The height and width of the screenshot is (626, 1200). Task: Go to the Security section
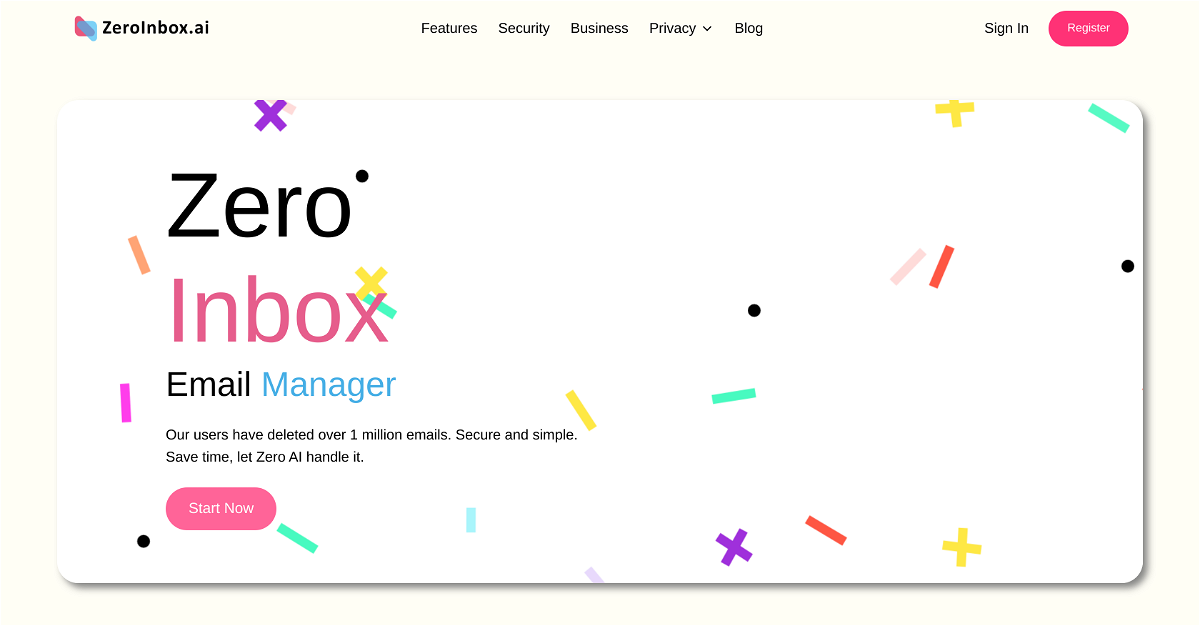524,28
